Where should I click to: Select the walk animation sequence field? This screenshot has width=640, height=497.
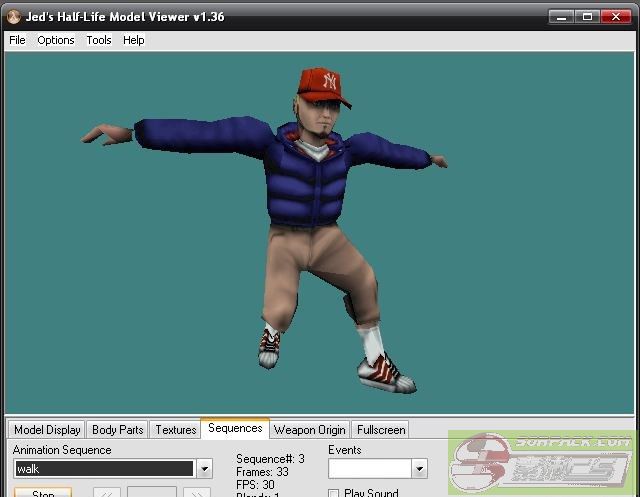point(103,469)
